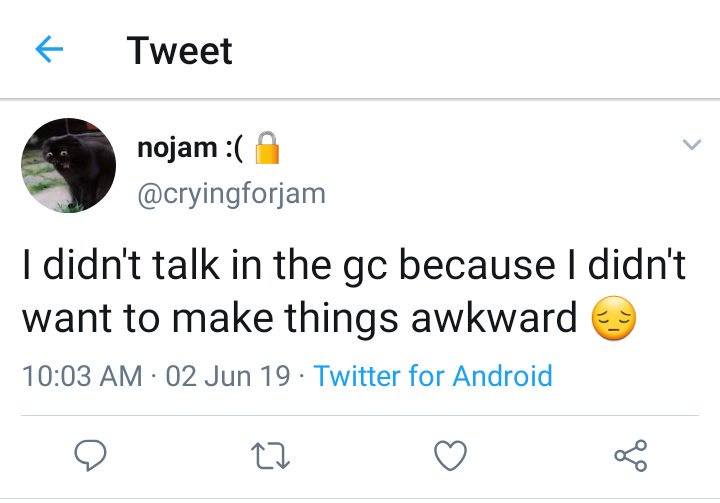The width and height of the screenshot is (720, 503).
Task: Click the empty header area beside Tweet
Action: click(x=476, y=50)
